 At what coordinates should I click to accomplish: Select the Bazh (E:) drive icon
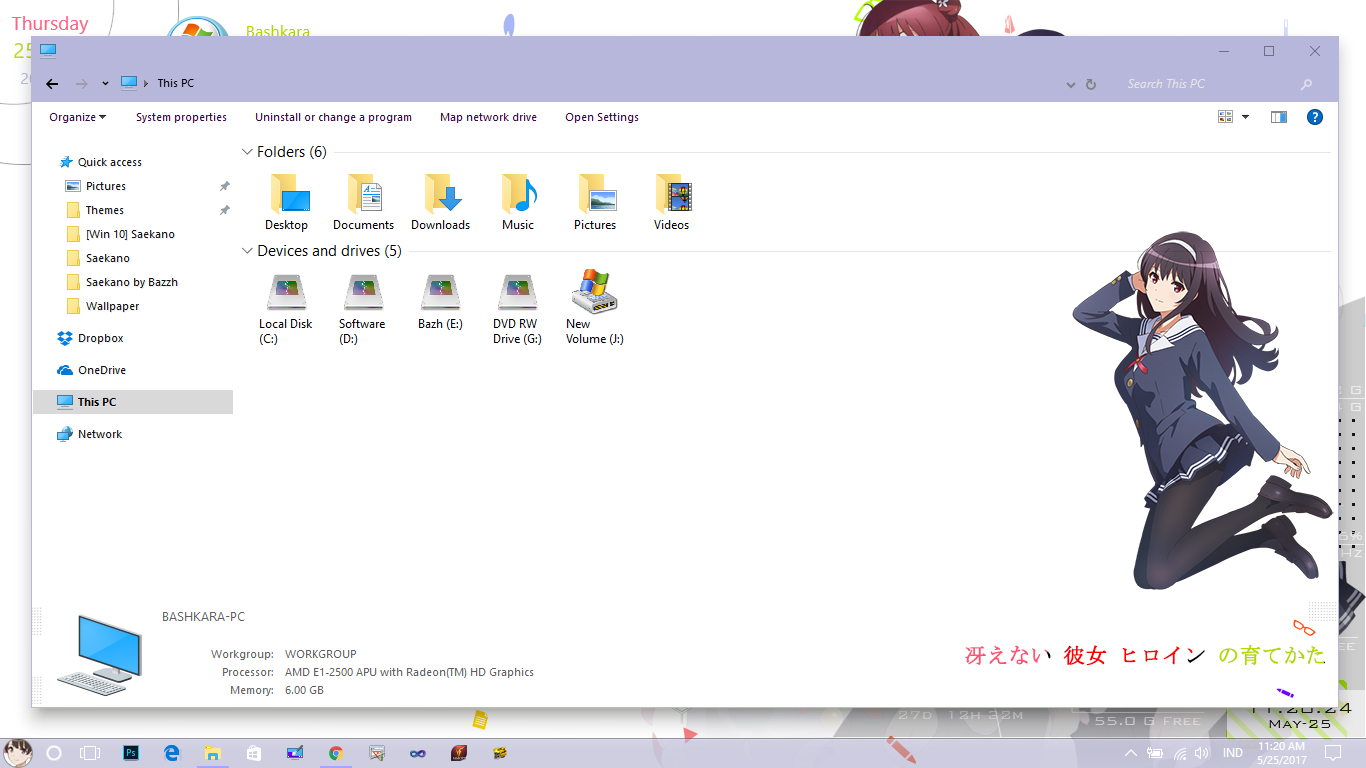(441, 292)
